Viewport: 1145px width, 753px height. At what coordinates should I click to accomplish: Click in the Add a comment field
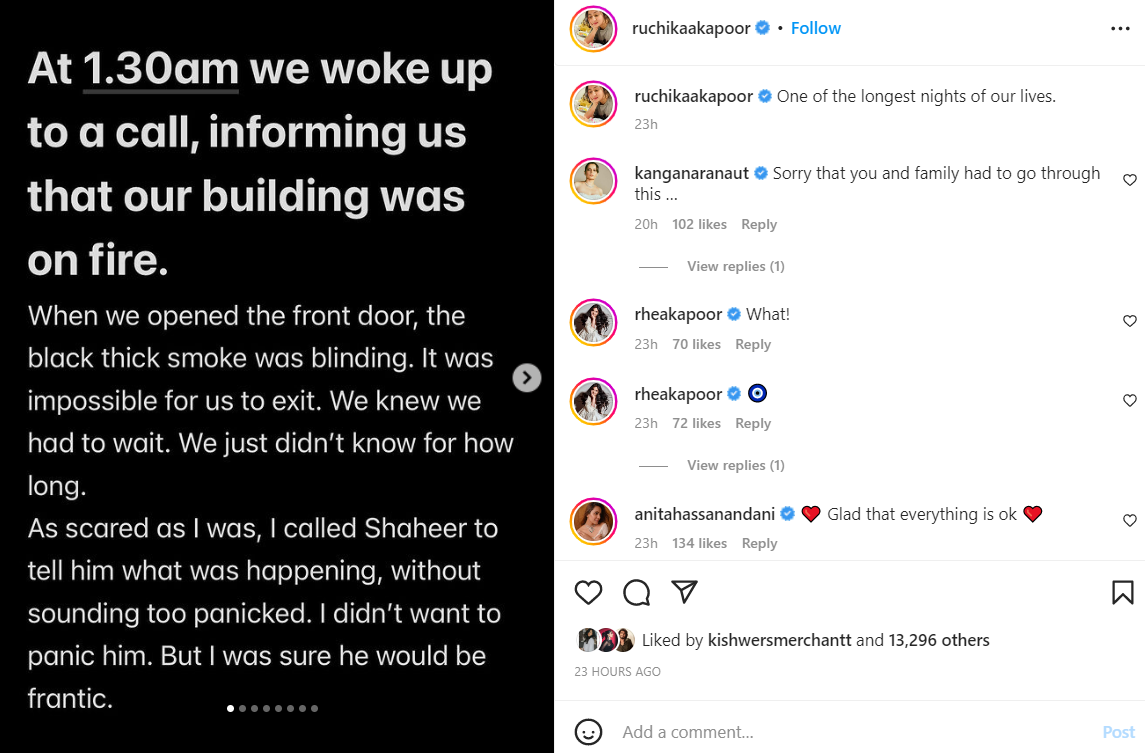point(850,732)
